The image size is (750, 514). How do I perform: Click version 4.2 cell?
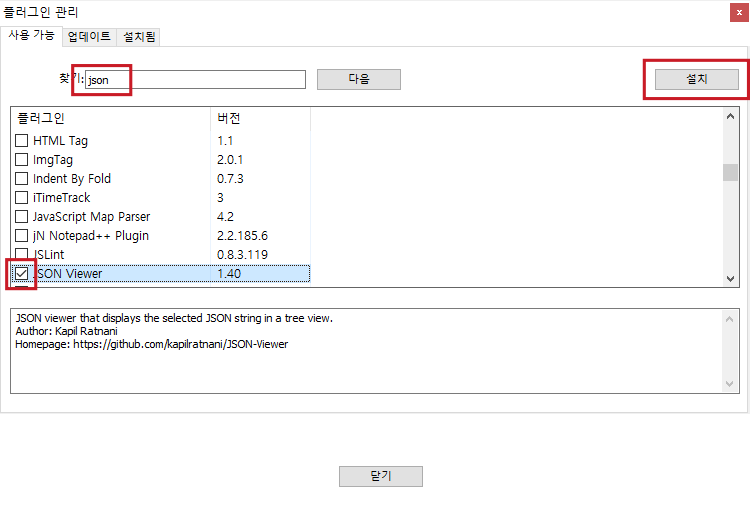[225, 217]
